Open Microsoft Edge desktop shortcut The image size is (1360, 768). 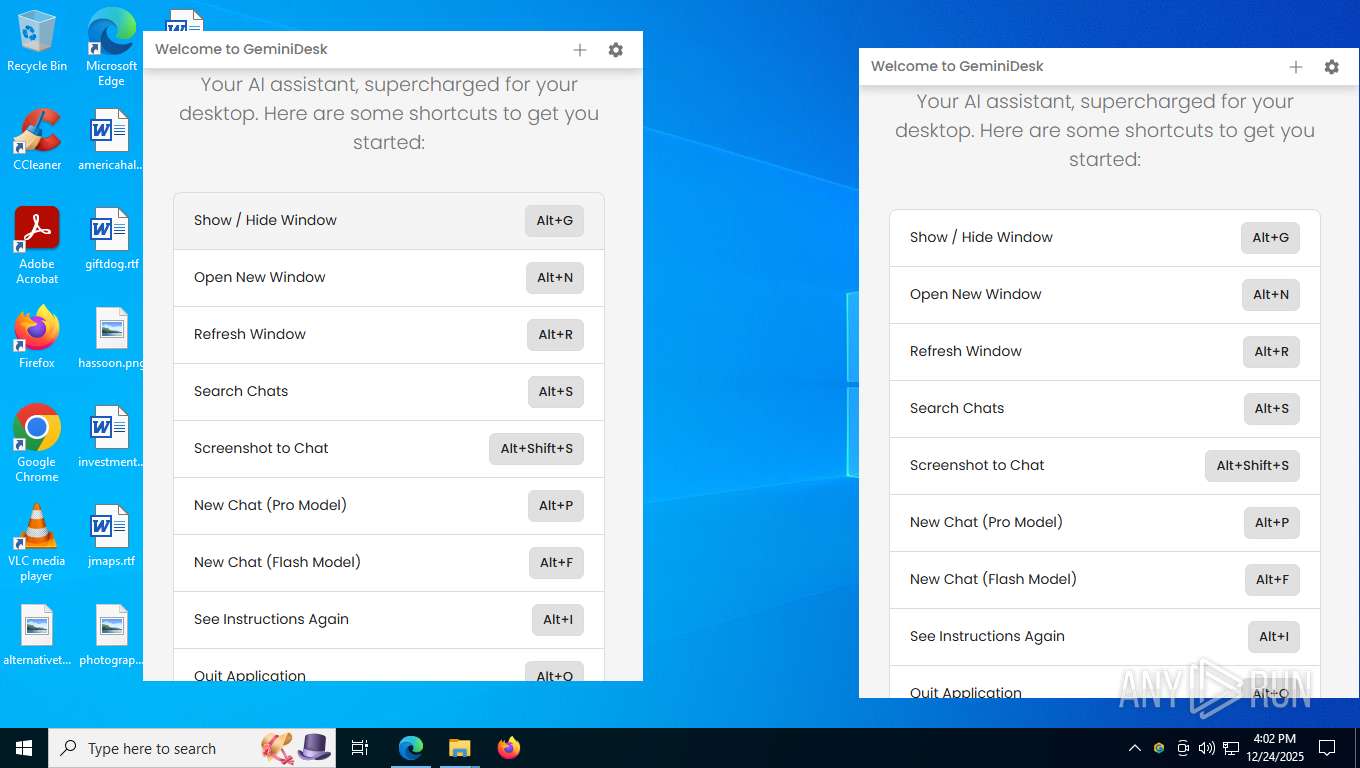[111, 47]
